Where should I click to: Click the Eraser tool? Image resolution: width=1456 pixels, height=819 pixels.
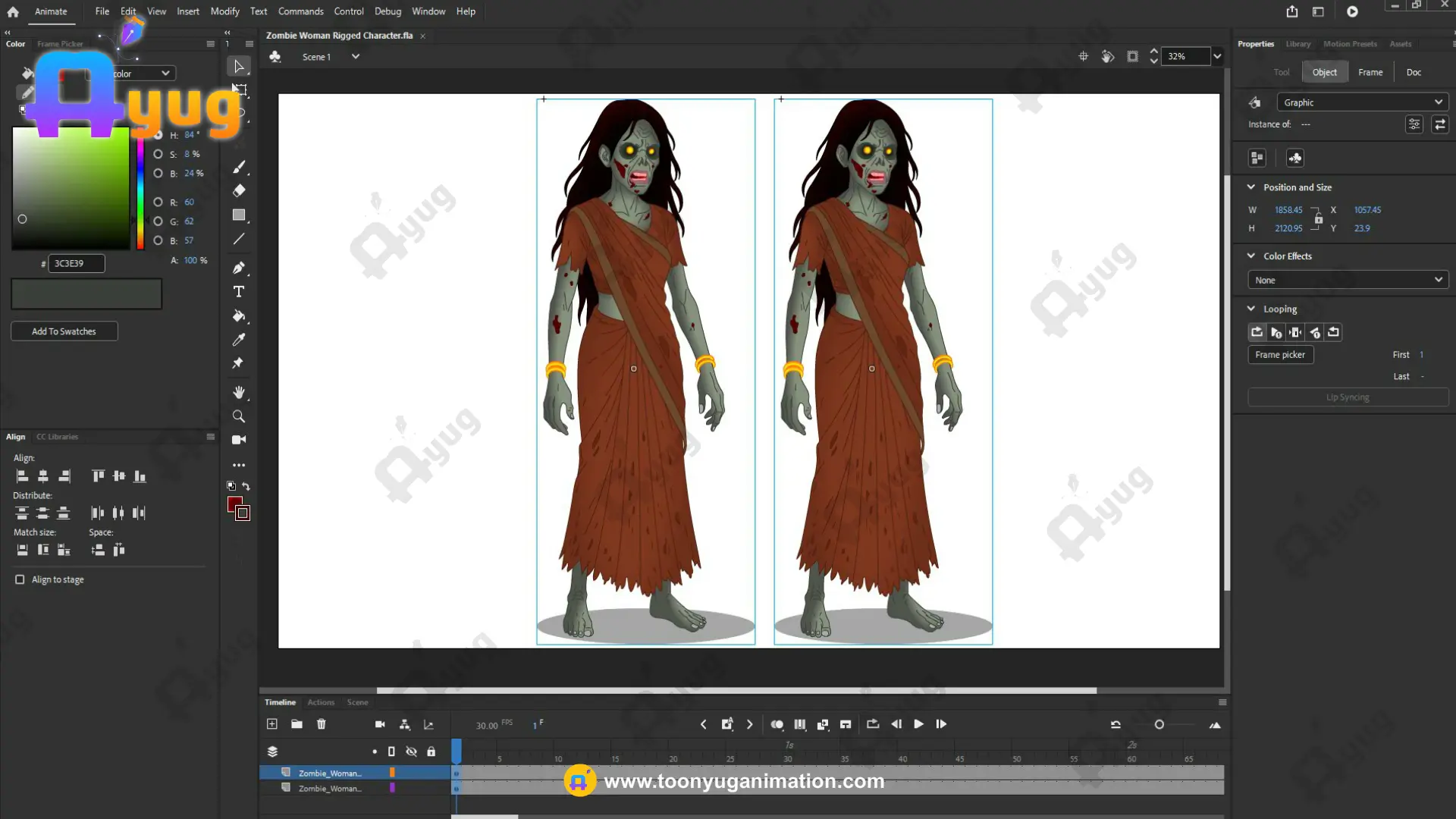[x=239, y=190]
